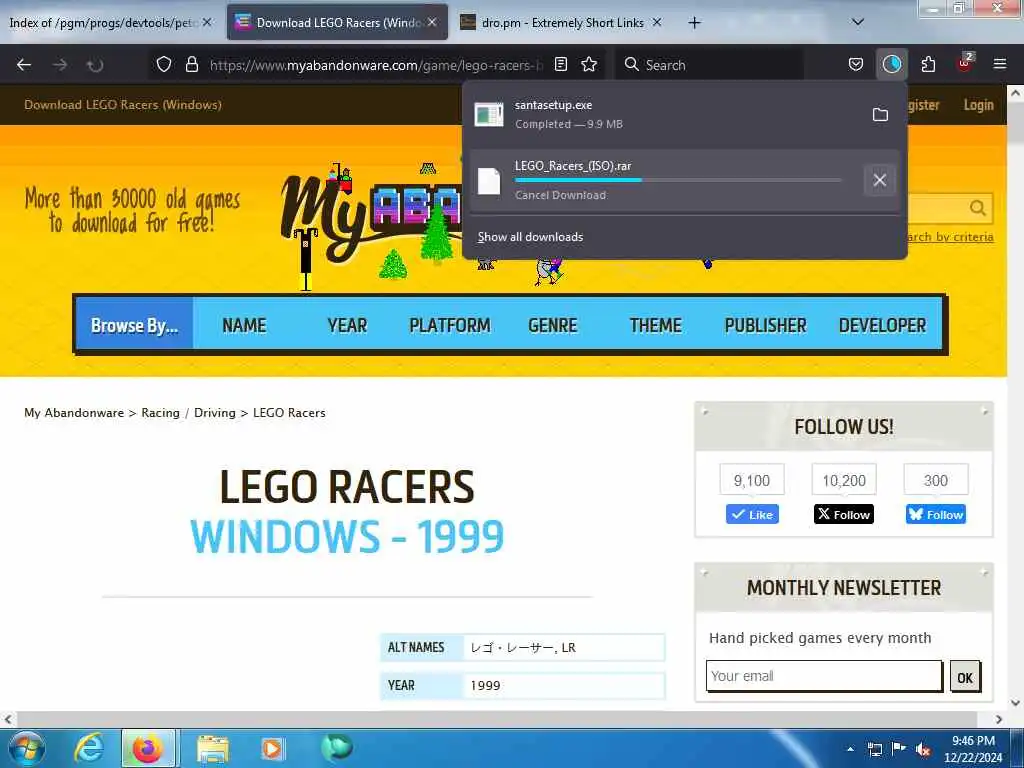The image size is (1024, 768).
Task: Click the taskbar clock 9:46 PM
Action: click(973, 741)
